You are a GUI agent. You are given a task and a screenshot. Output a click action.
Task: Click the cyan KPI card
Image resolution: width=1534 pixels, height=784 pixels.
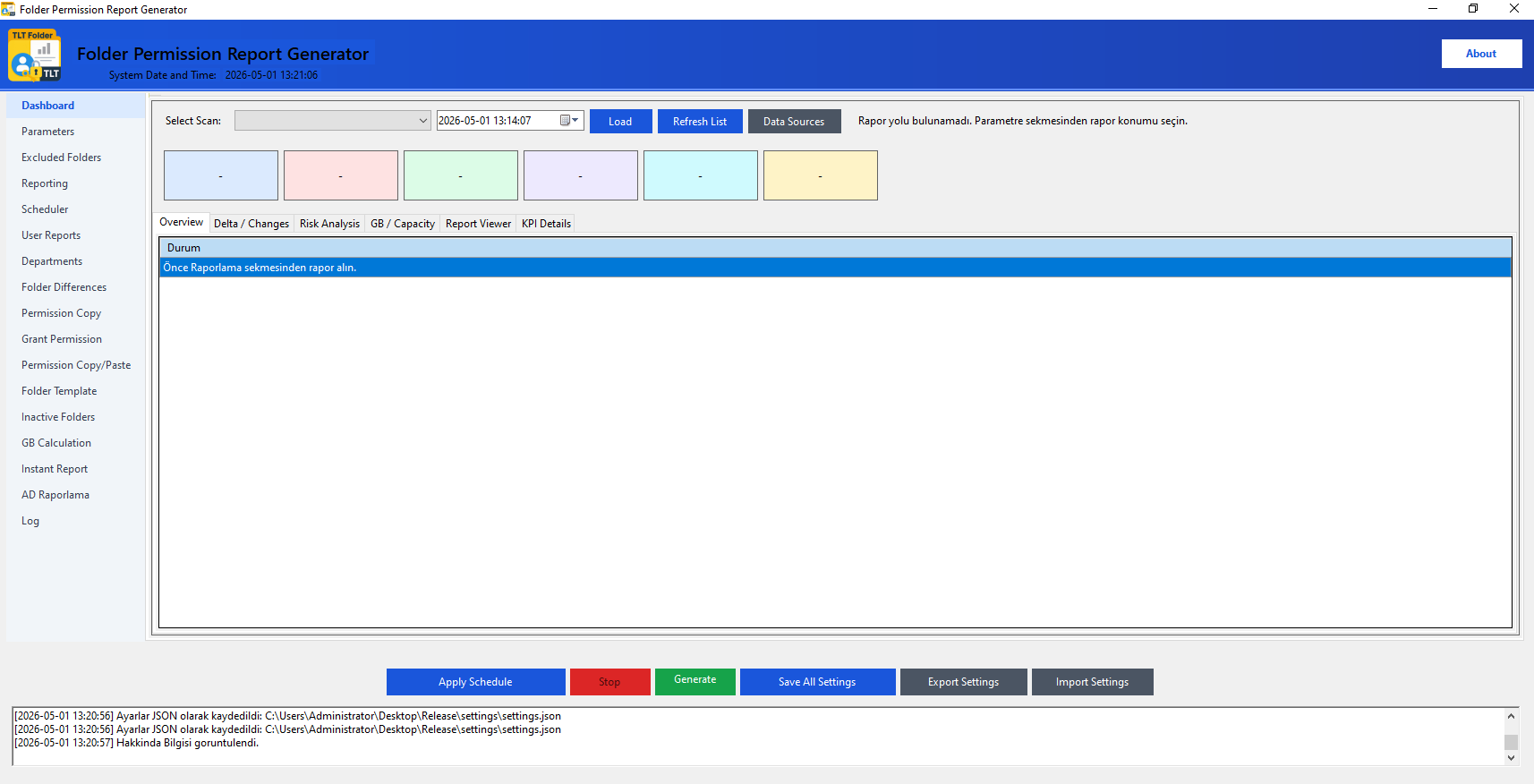[x=701, y=175]
